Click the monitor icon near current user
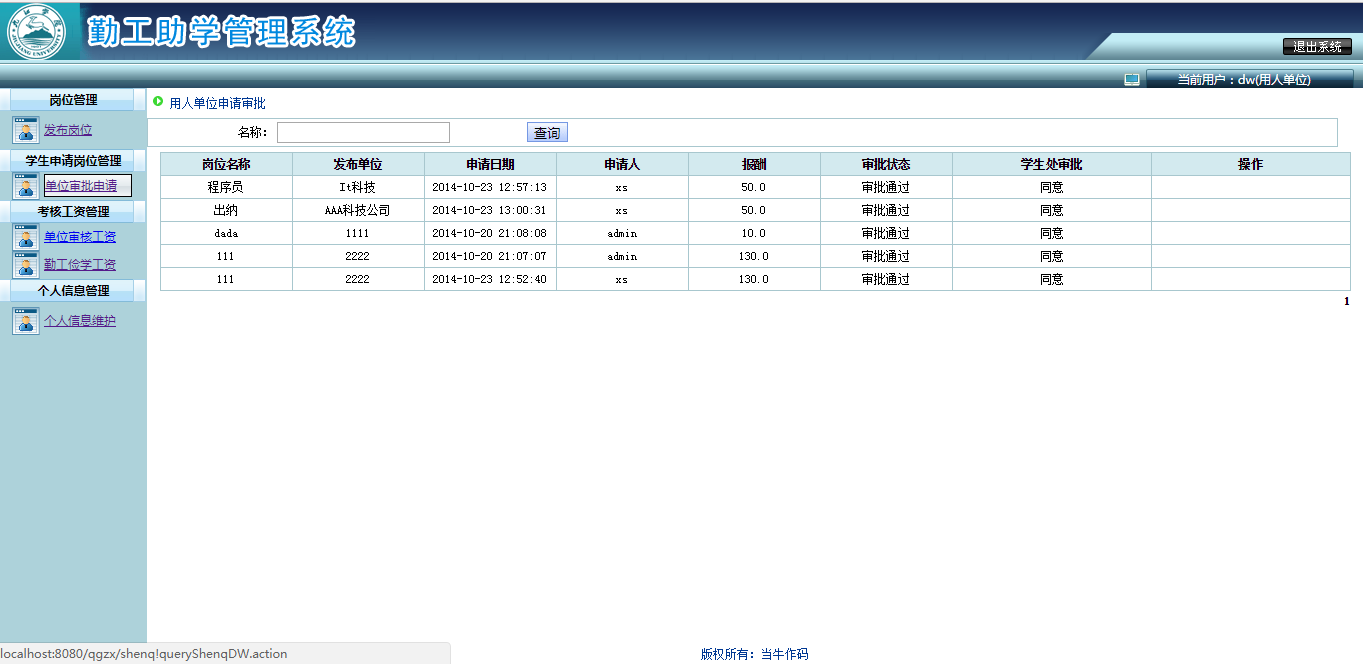The width and height of the screenshot is (1363, 664). coord(1132,80)
